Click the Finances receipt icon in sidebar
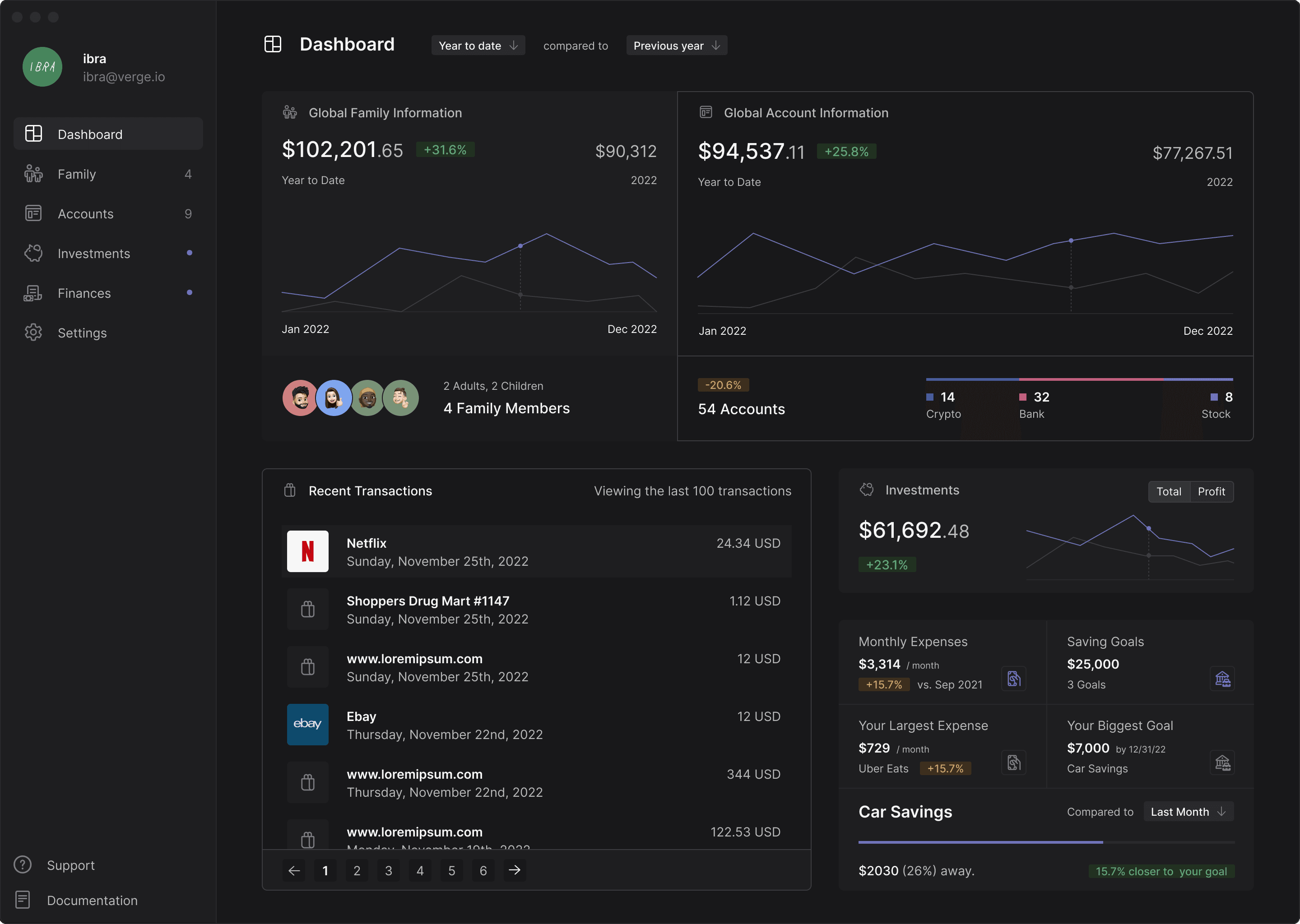 [33, 293]
